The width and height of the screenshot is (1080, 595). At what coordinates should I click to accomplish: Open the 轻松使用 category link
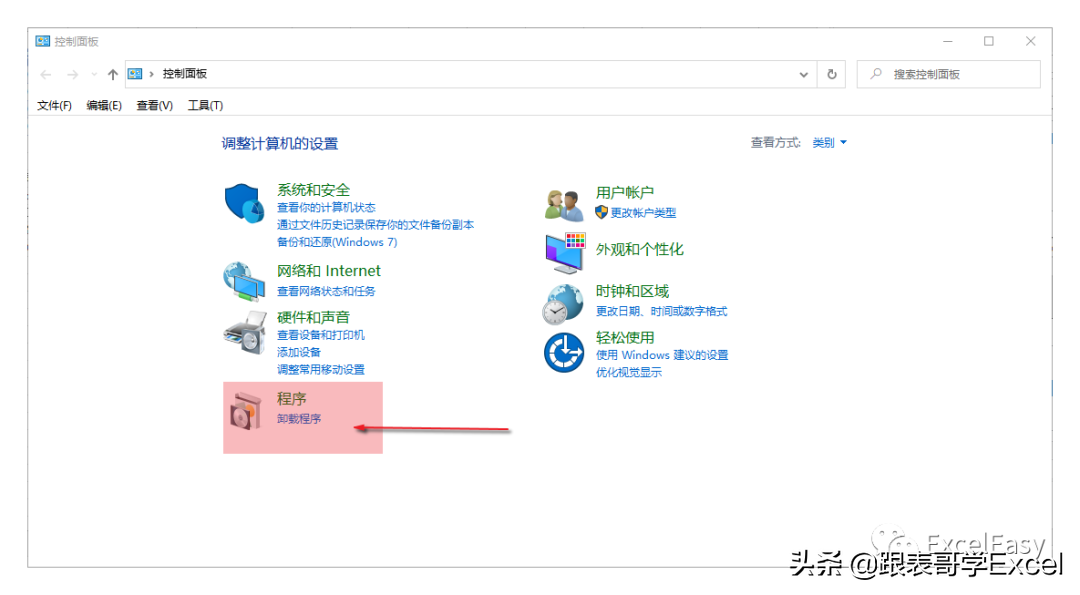625,337
